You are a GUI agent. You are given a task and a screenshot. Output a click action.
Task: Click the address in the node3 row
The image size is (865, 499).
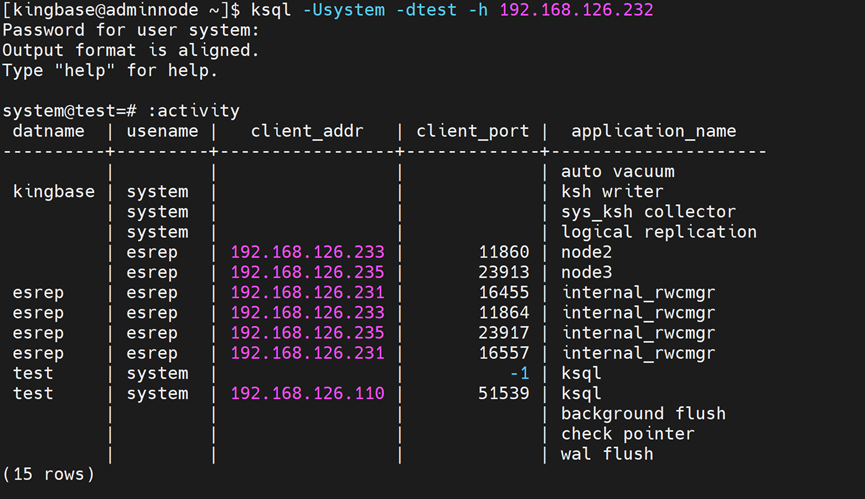click(307, 272)
